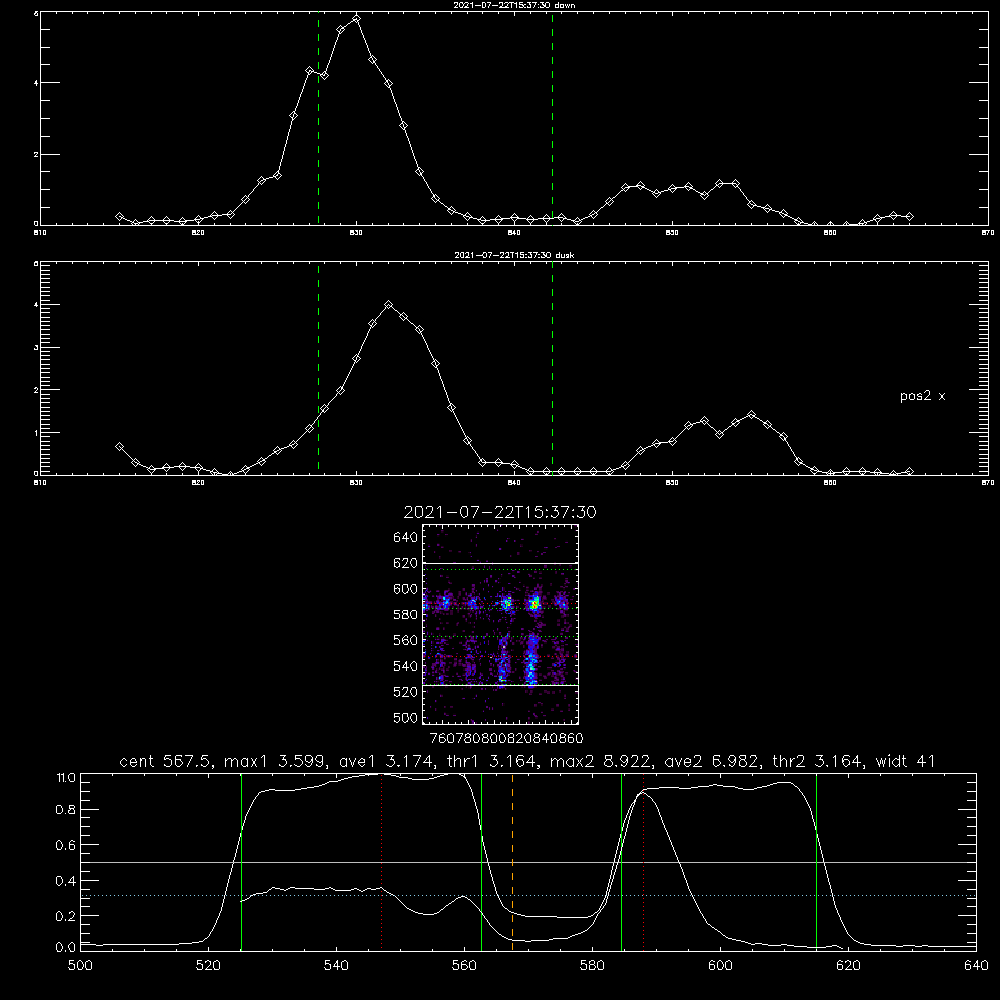The width and height of the screenshot is (1000, 1000).
Task: Click the '600' x-axis label of bottom plot
Action: coord(720,966)
